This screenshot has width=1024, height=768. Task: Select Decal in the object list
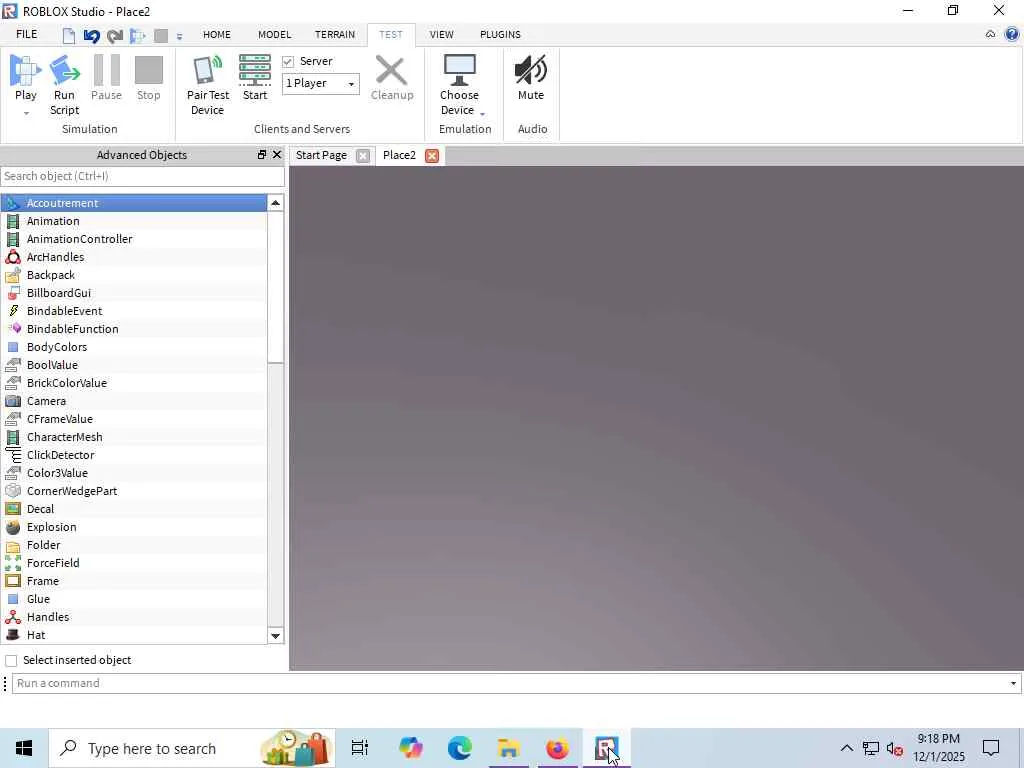tap(134, 509)
